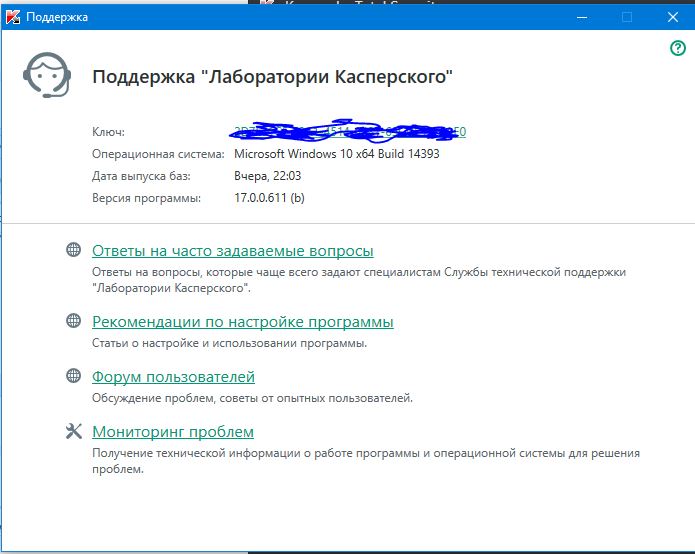Open the Мониторинг проблем link
Viewport: 695px width, 554px height.
tap(173, 432)
